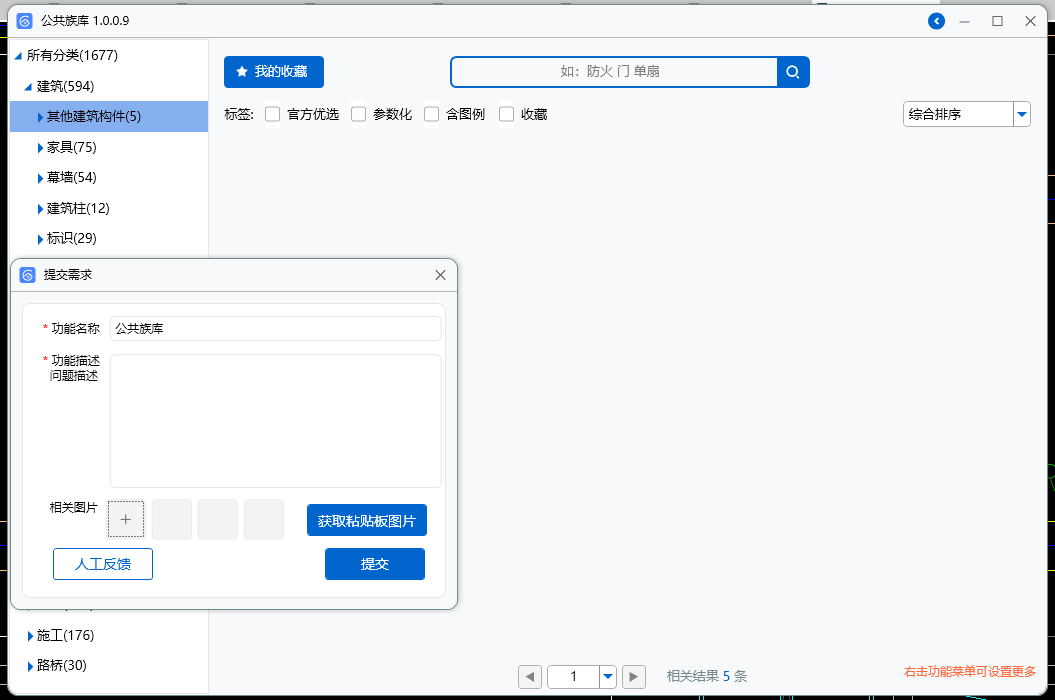
Task: Add image with the plus thumbnail slot
Action: point(126,519)
